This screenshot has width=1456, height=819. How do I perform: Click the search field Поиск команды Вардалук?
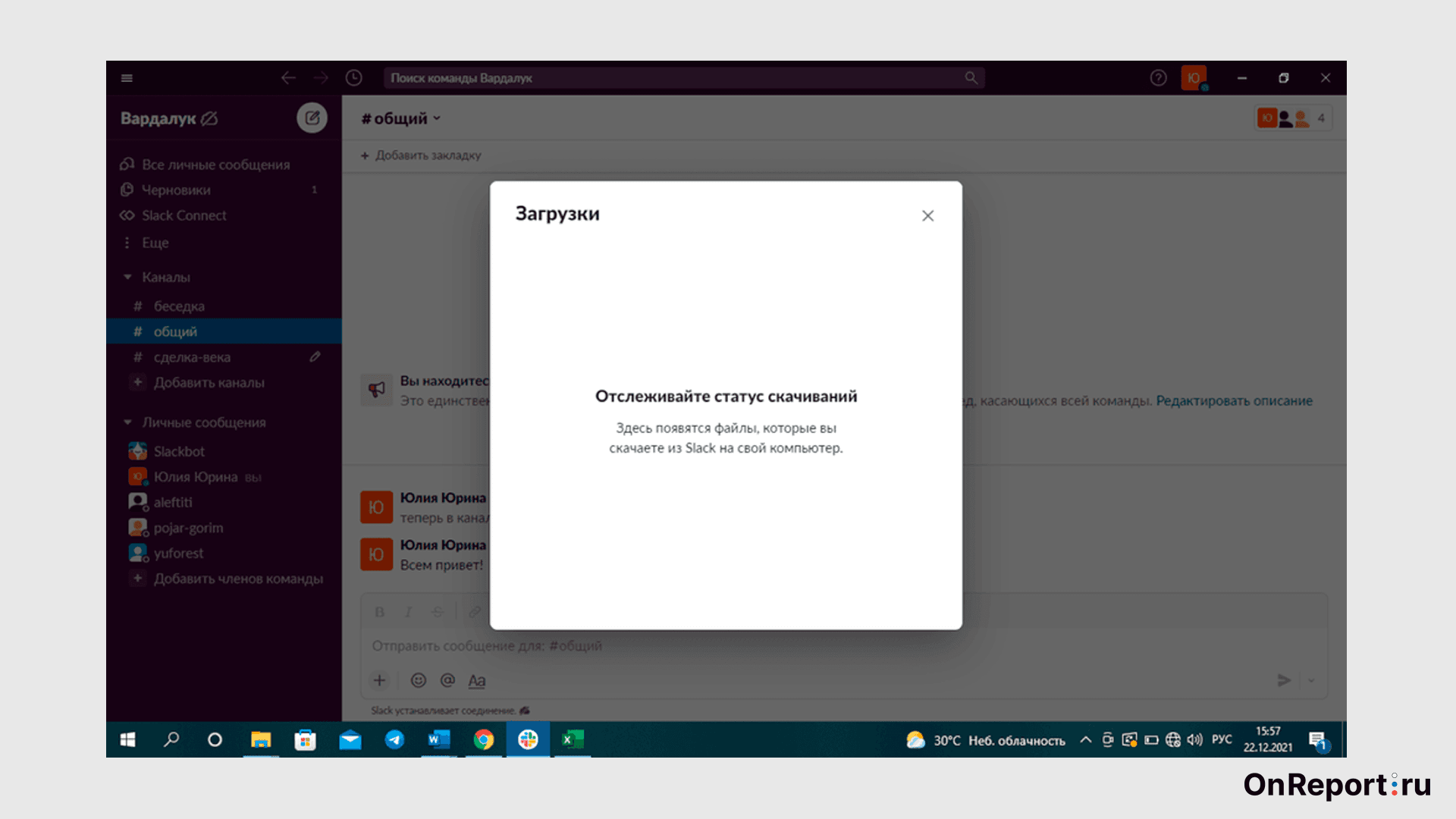(684, 78)
